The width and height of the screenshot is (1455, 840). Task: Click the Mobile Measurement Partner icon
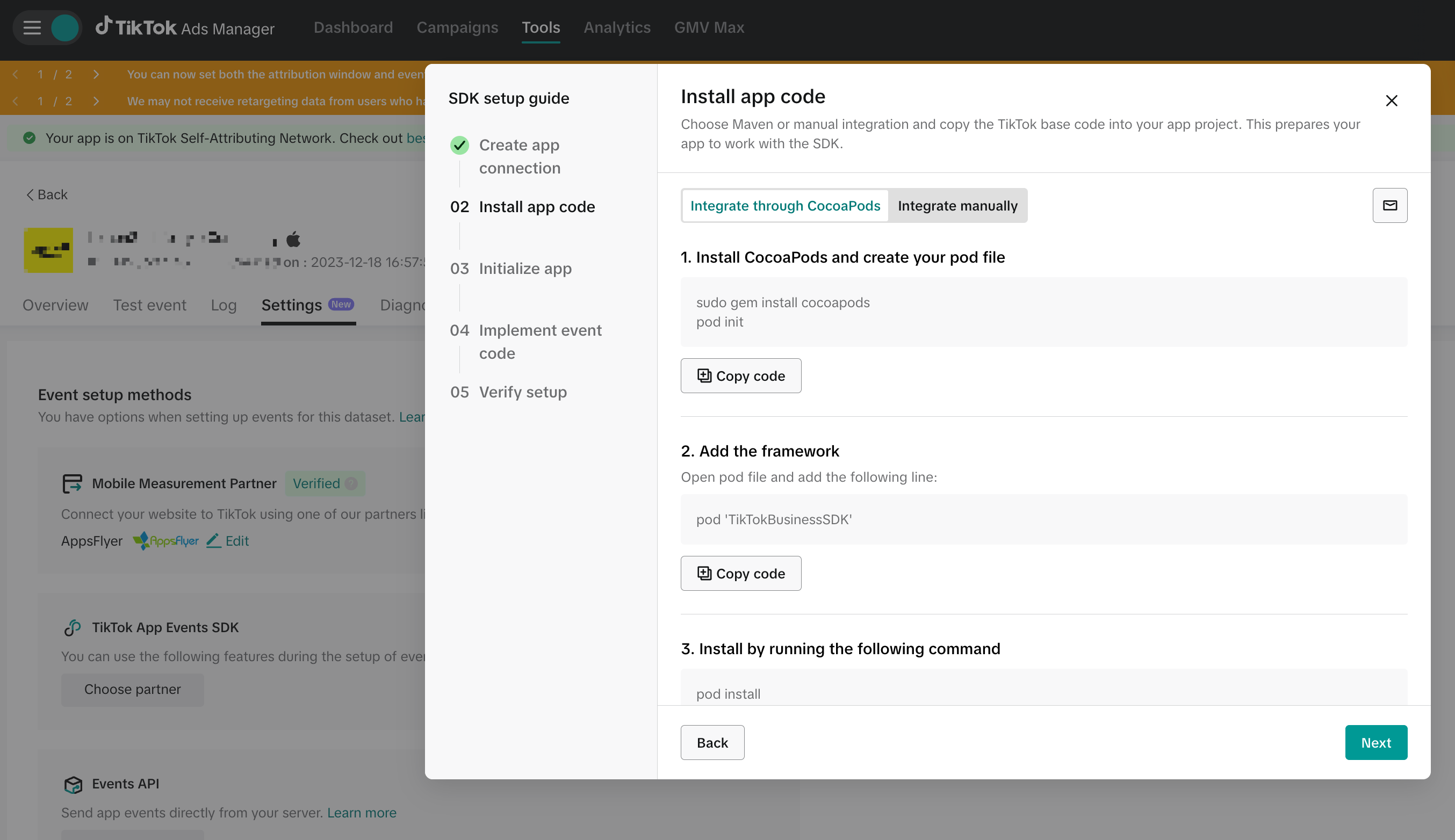pos(72,483)
